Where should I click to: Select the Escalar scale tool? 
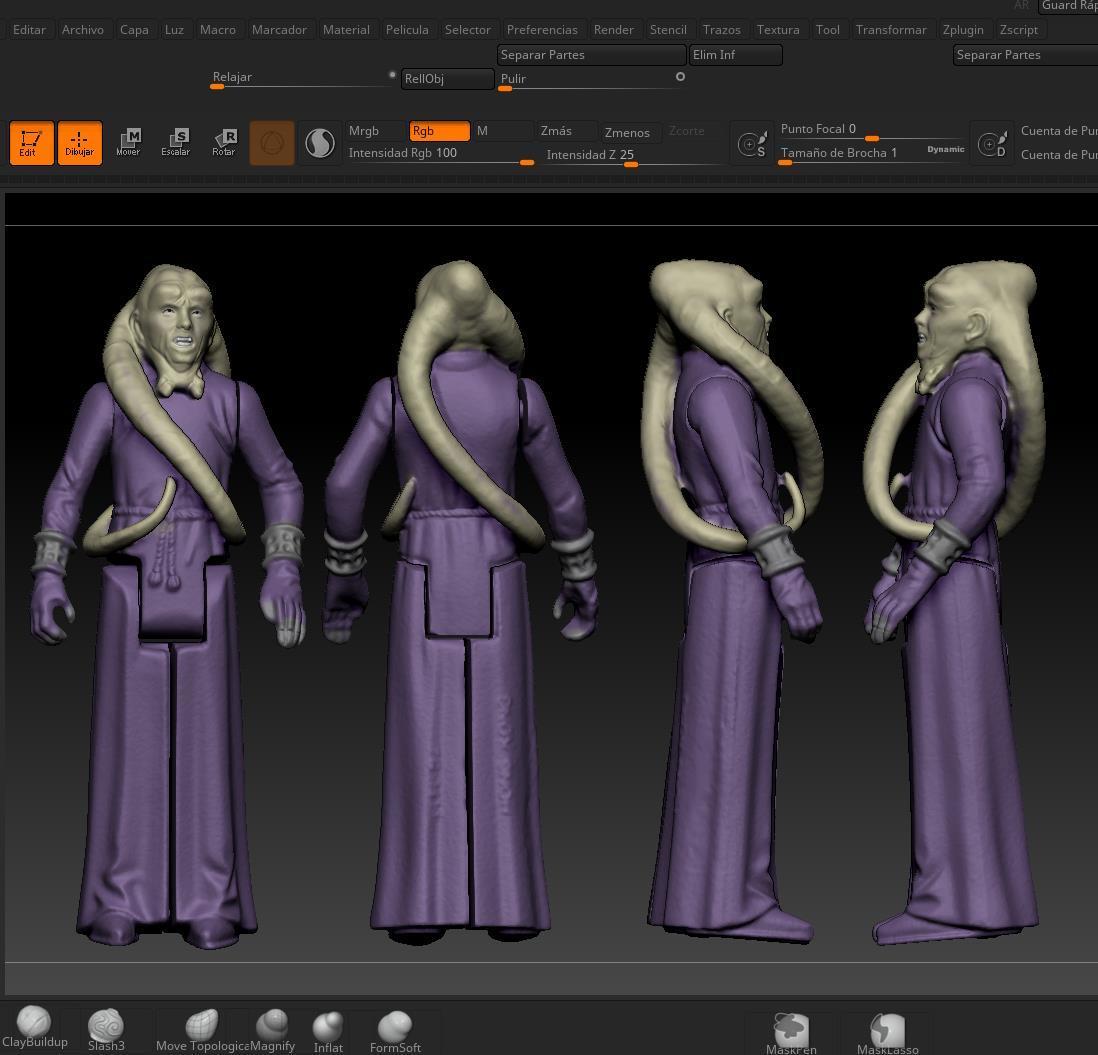(x=176, y=143)
